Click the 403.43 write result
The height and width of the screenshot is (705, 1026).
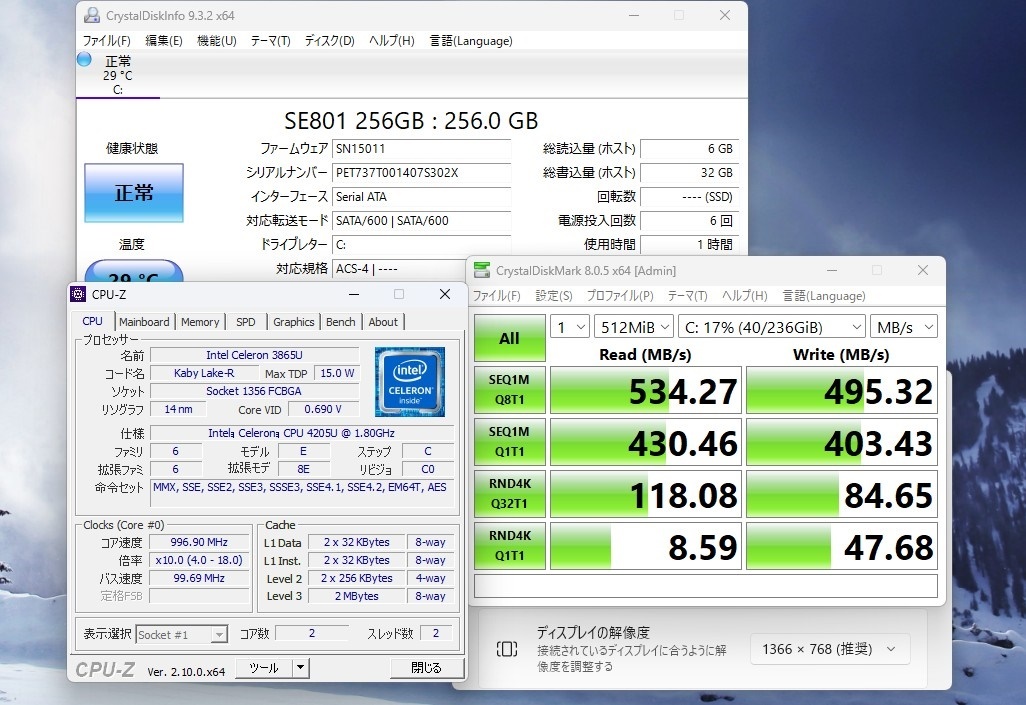tap(841, 443)
